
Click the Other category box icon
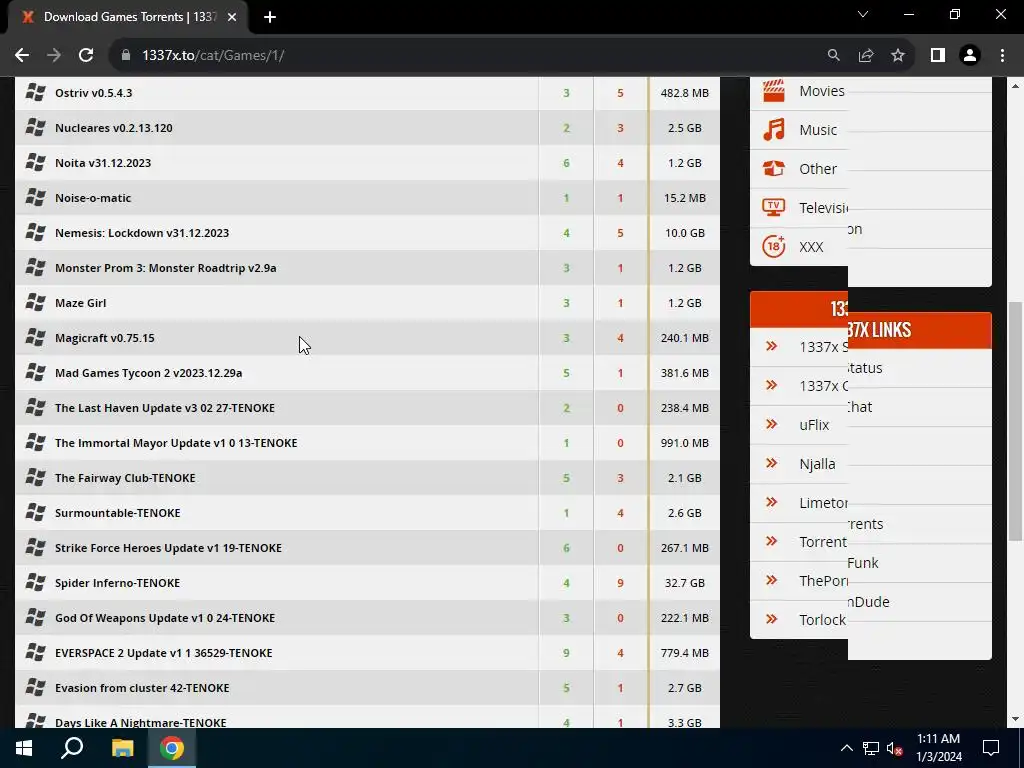[774, 168]
